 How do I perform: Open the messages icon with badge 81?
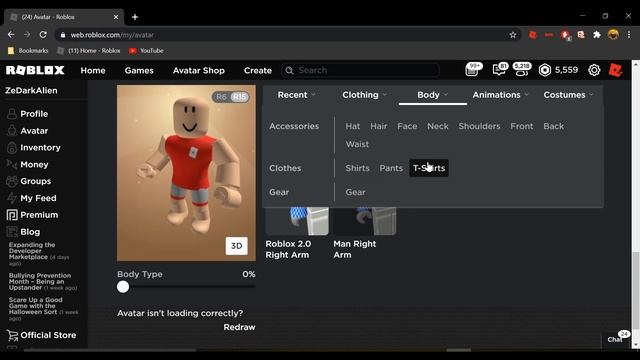click(x=500, y=70)
